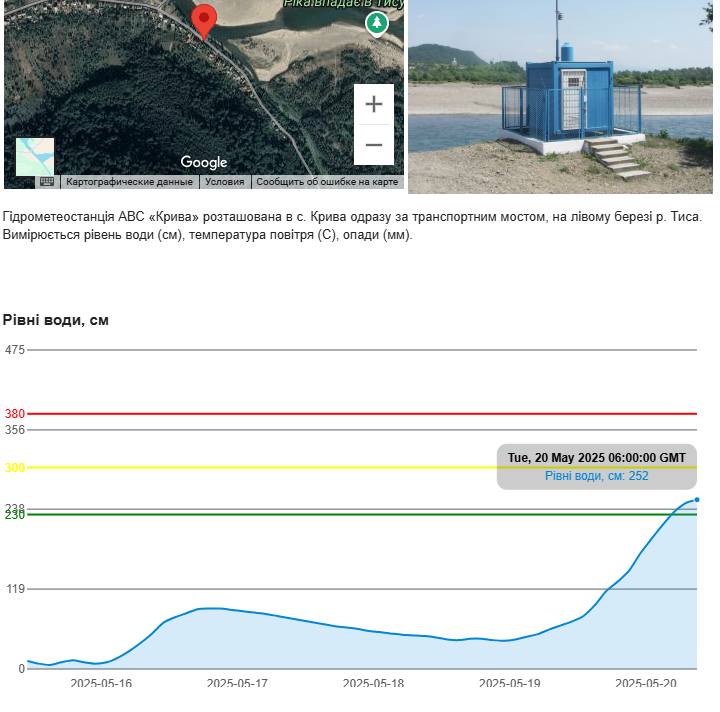This screenshot has height=712, width=720.
Task: Click the yellow 300 threshold line
Action: 300,467
